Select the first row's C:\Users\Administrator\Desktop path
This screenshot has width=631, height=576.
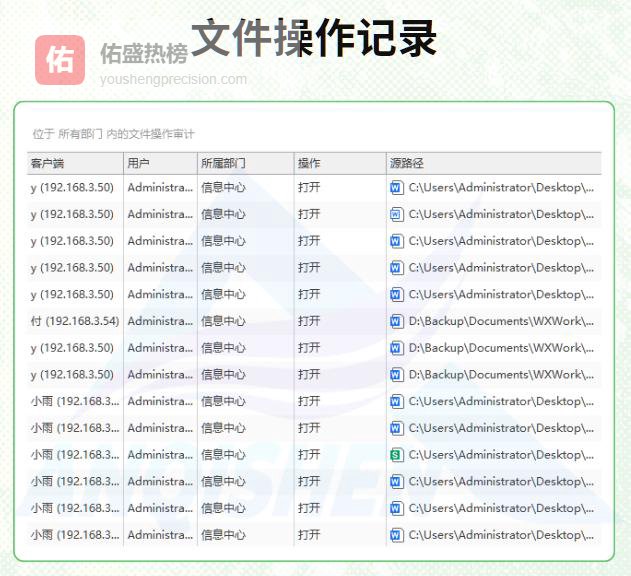pos(501,187)
